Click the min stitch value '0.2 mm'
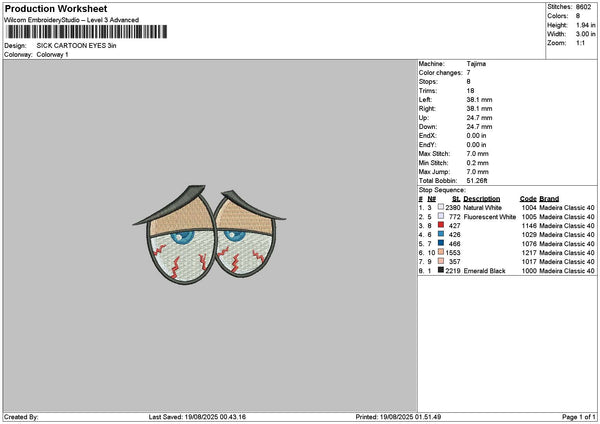 477,163
